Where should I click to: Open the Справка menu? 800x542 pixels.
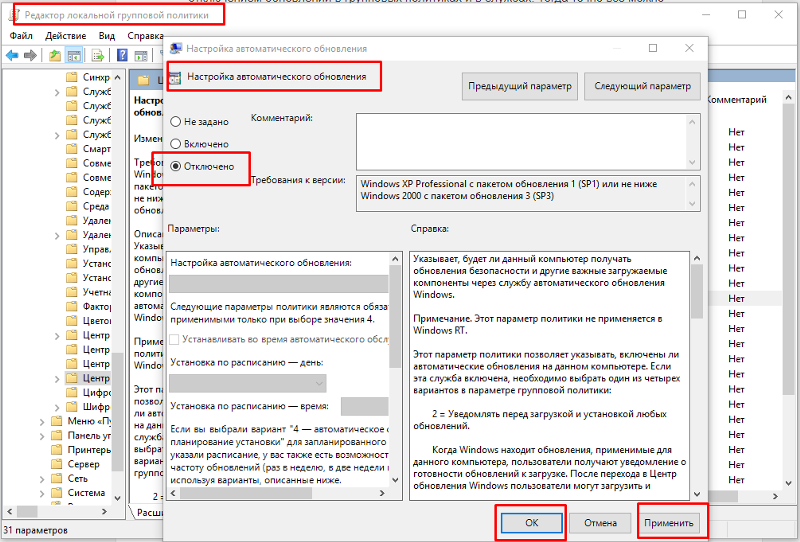(x=145, y=36)
